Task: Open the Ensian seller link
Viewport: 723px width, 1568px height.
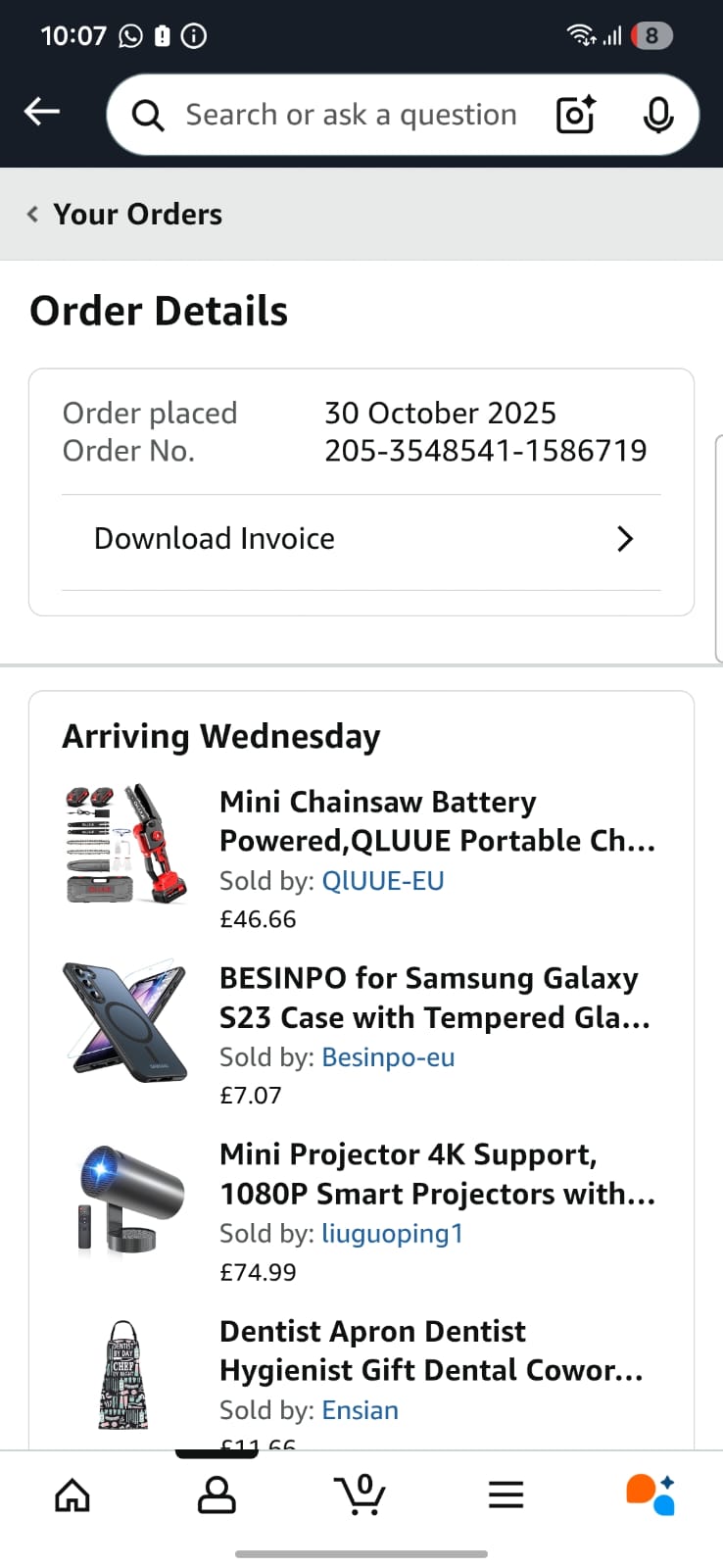Action: pyautogui.click(x=360, y=1410)
